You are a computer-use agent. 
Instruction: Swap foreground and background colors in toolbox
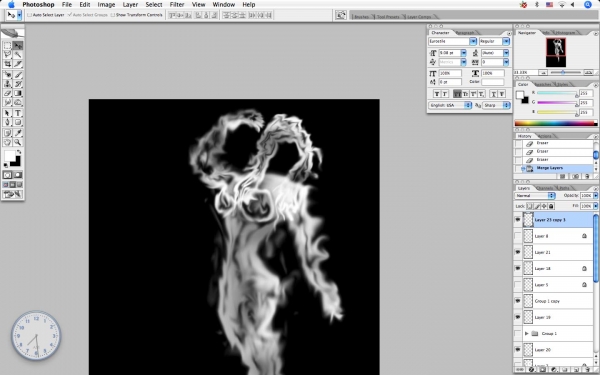pyautogui.click(x=19, y=152)
